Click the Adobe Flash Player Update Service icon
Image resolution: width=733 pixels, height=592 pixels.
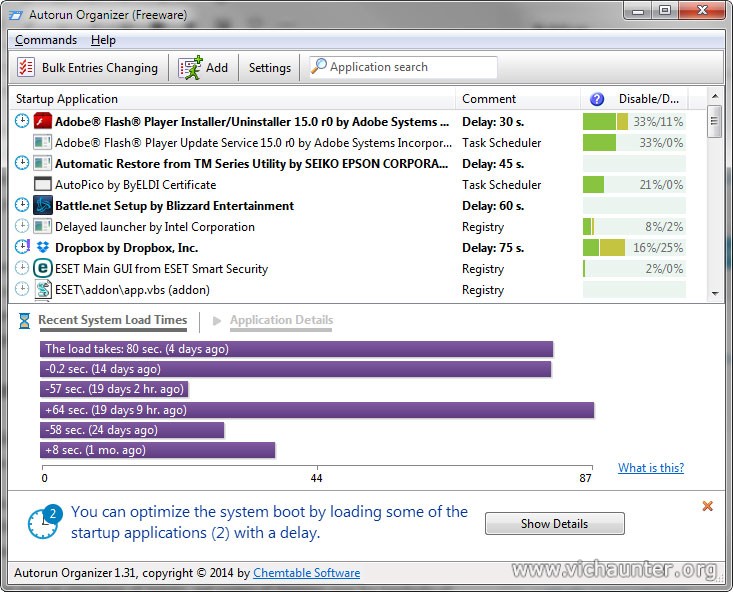click(x=43, y=142)
